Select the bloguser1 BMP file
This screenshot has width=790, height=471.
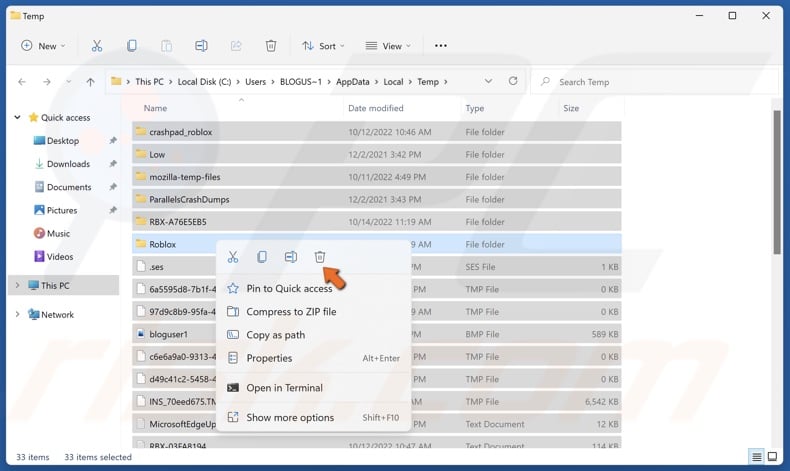(x=377, y=334)
